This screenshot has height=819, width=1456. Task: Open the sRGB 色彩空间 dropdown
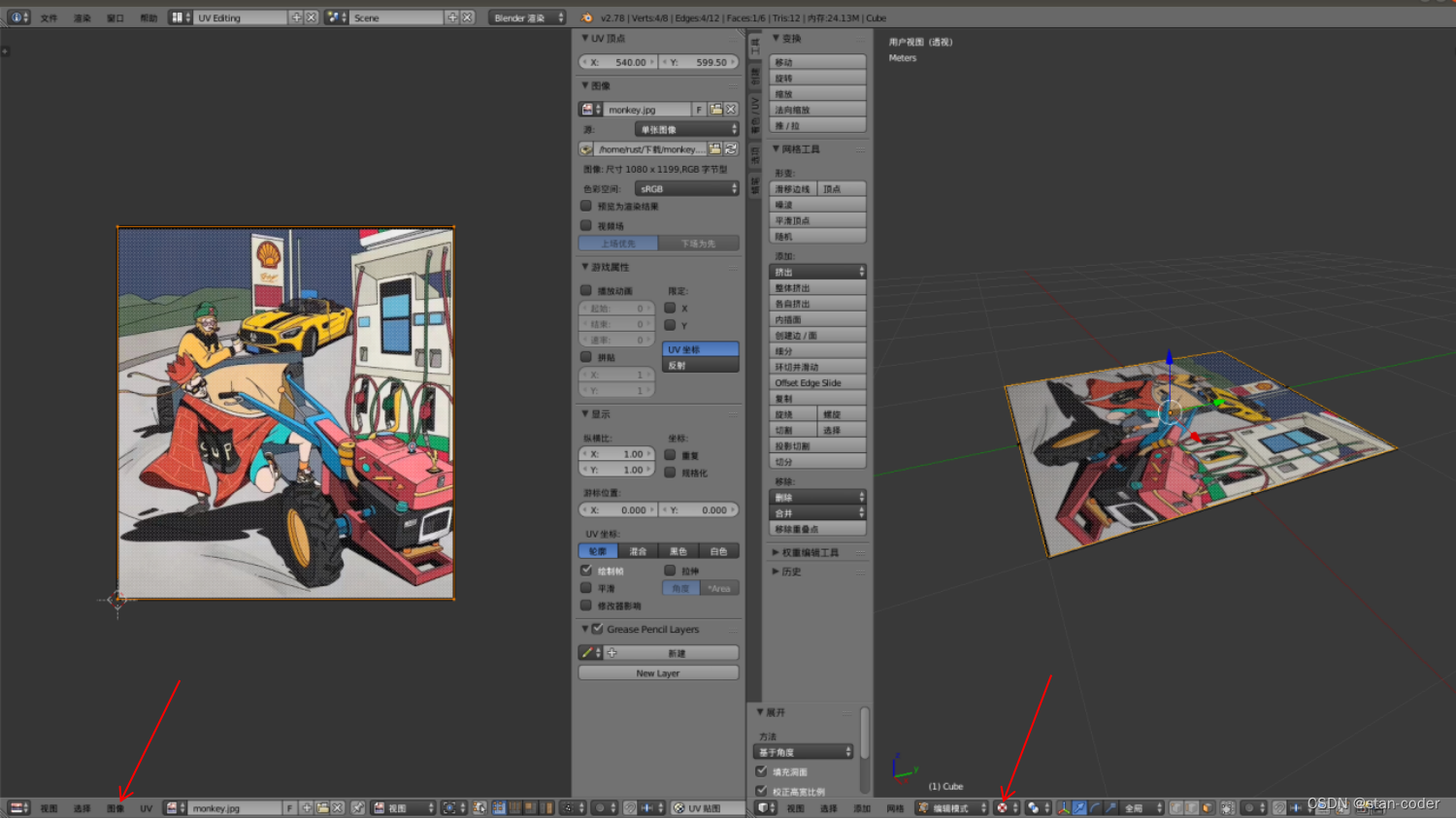tap(686, 187)
